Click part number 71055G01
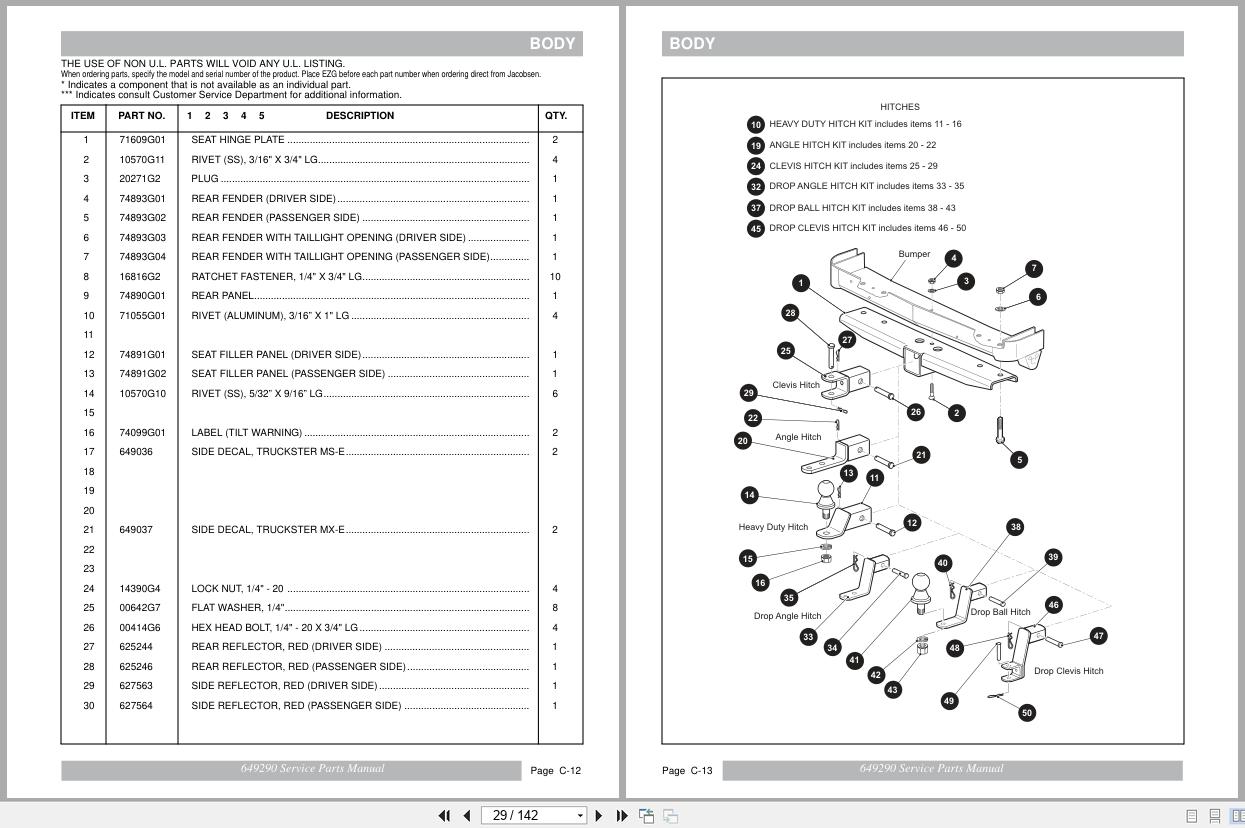 142,316
